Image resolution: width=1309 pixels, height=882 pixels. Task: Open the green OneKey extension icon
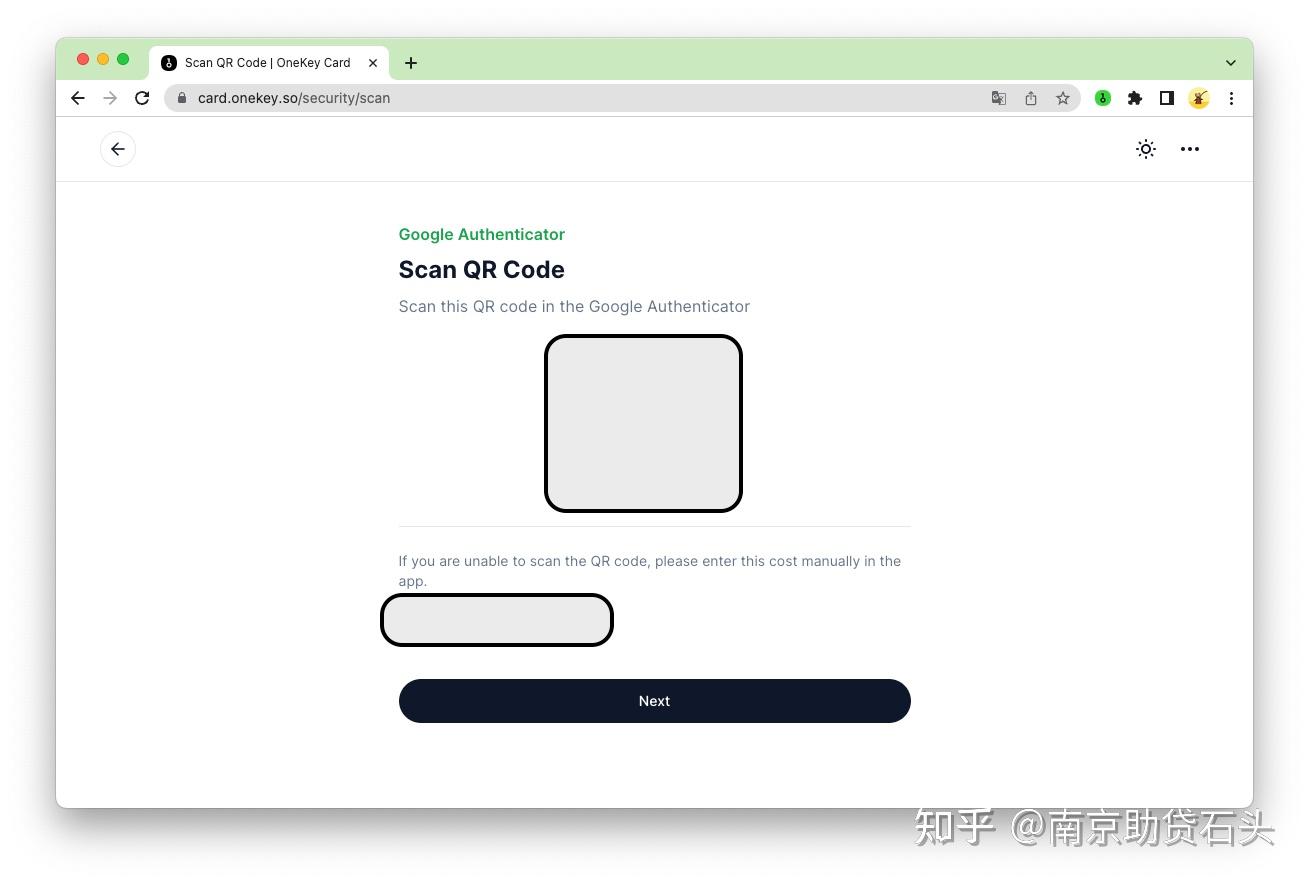[1103, 98]
